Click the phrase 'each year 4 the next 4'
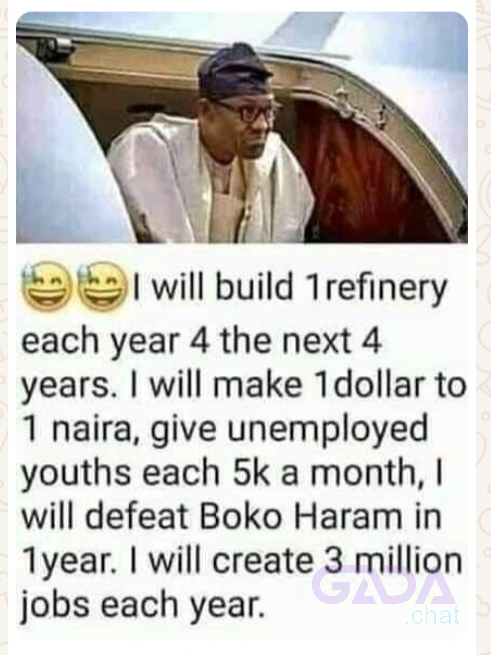This screenshot has height=655, width=491. [201, 343]
